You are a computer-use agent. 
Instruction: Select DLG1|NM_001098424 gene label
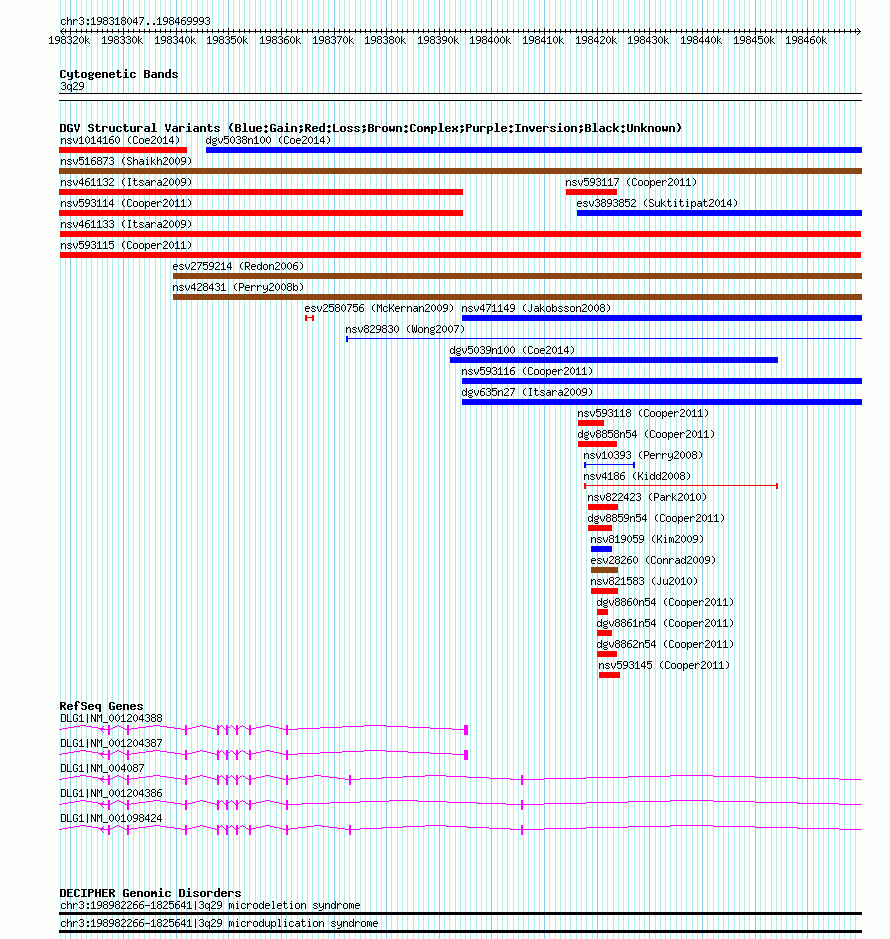tap(111, 818)
